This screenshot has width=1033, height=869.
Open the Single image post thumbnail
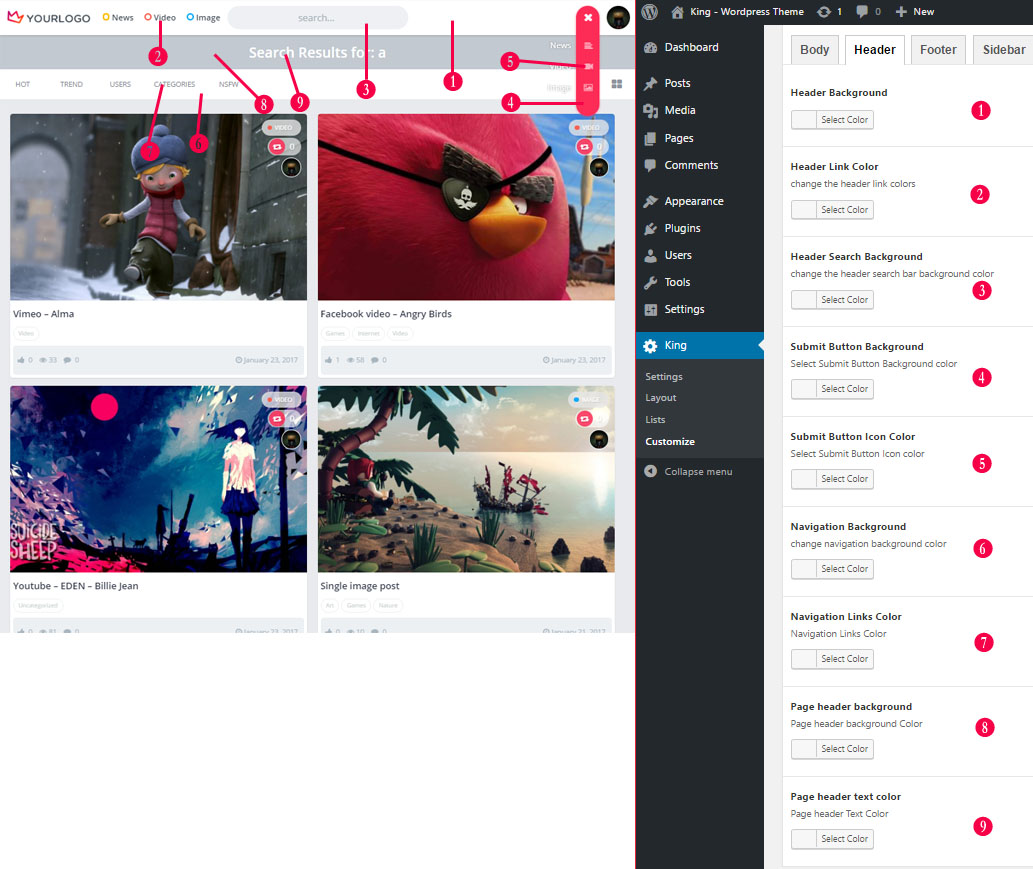point(466,479)
